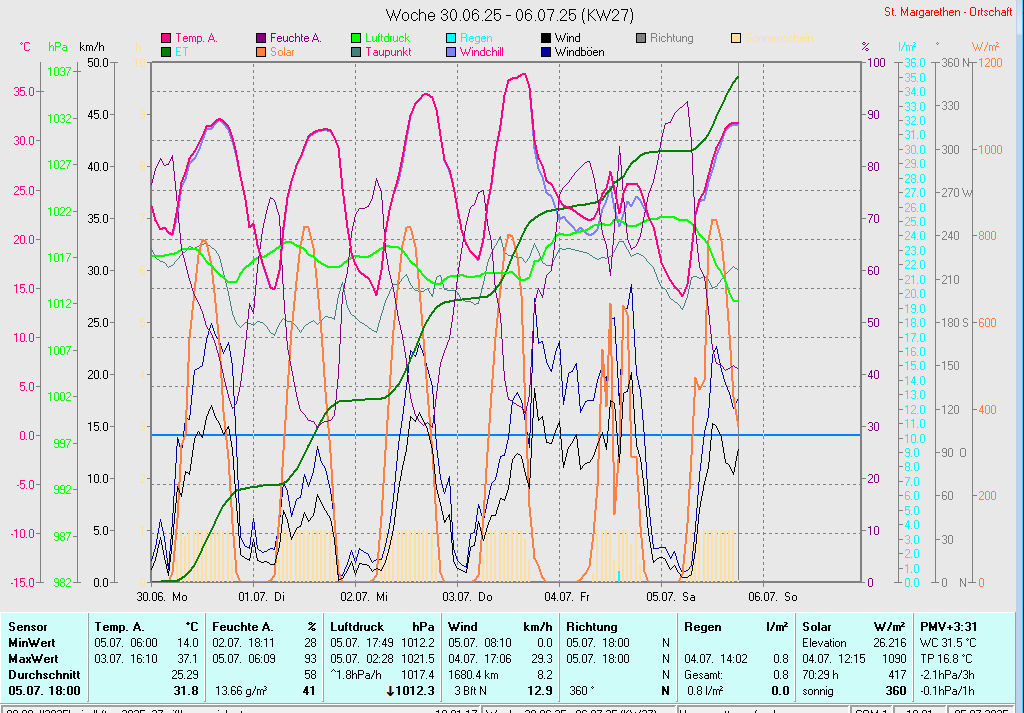1024x713 pixels.
Task: Click the average temperature value 25.29
Action: point(185,674)
